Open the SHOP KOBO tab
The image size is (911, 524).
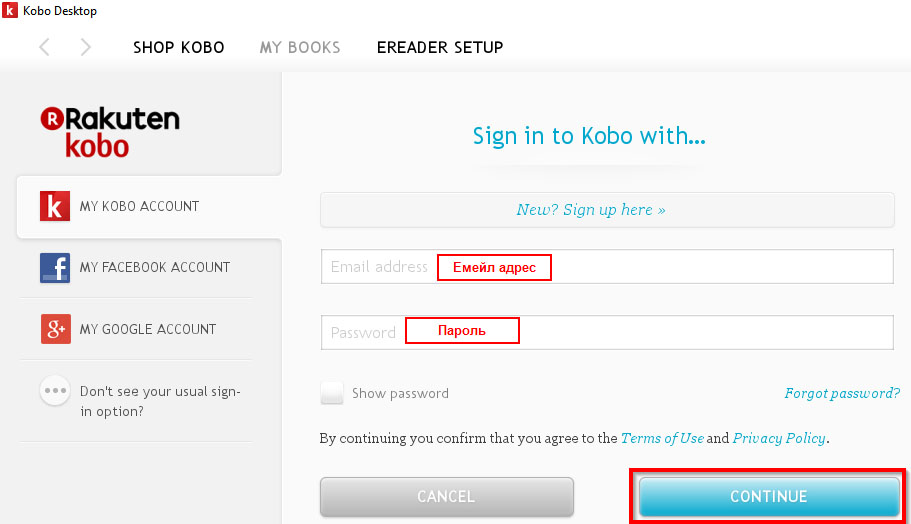click(178, 47)
